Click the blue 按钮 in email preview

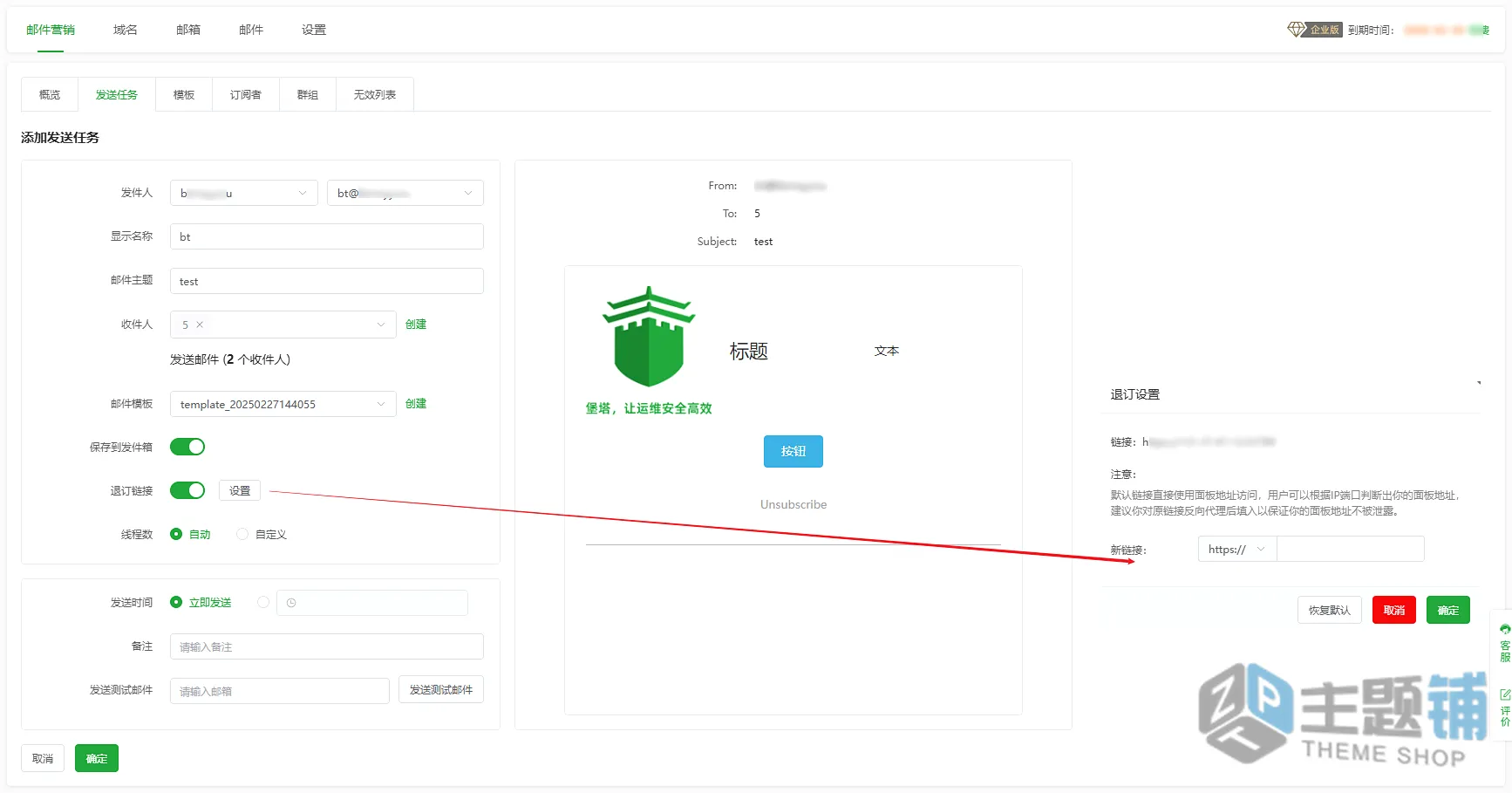coord(793,451)
